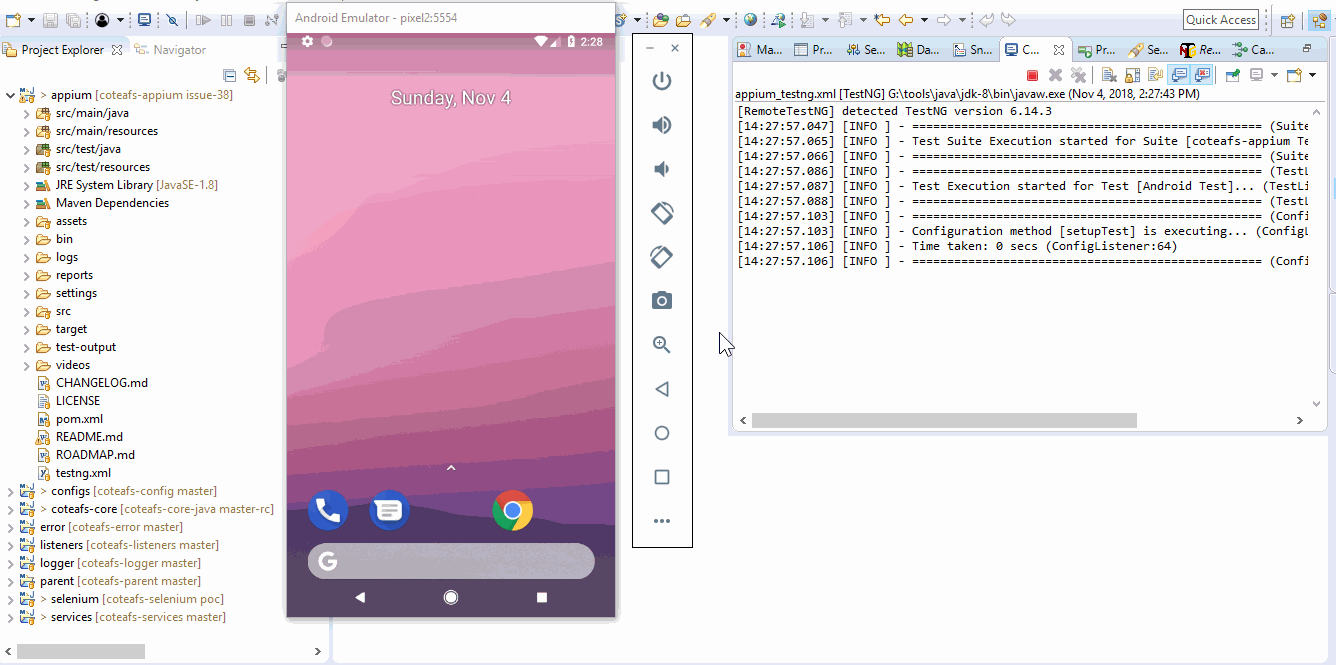Take an emulator screenshot with the camera icon

tap(661, 301)
